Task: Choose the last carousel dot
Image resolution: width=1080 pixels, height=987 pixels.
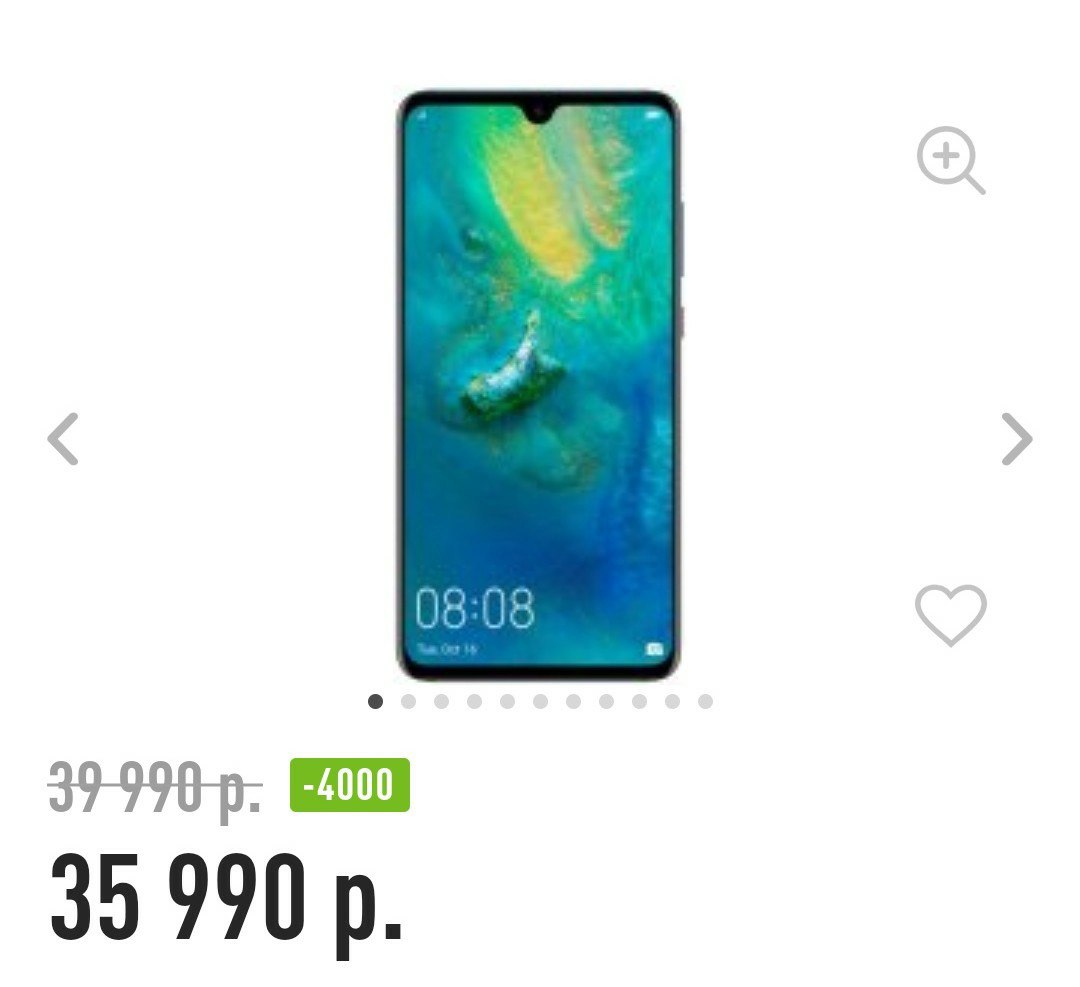Action: click(x=705, y=701)
